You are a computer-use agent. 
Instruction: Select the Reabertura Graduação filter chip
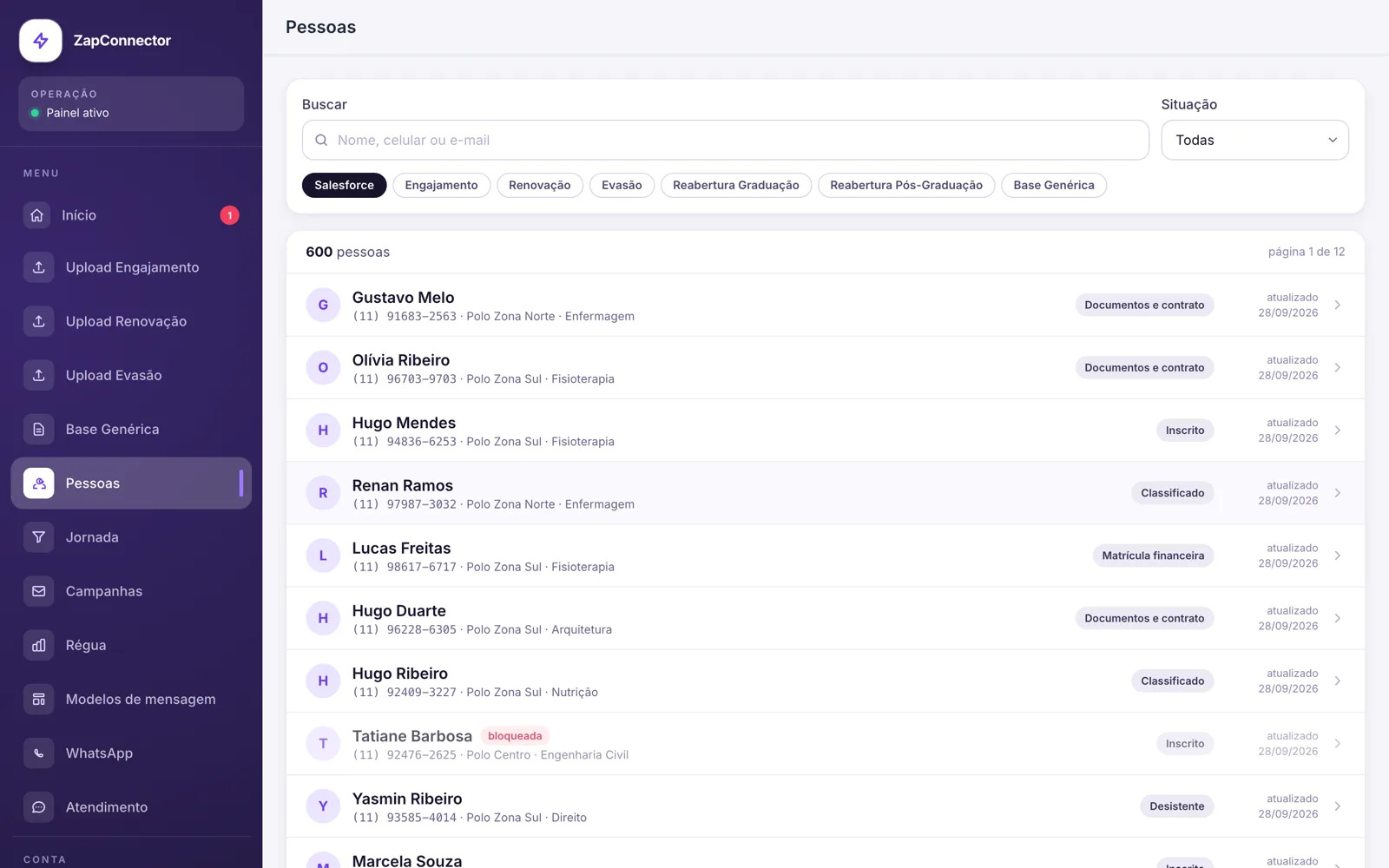click(x=736, y=185)
